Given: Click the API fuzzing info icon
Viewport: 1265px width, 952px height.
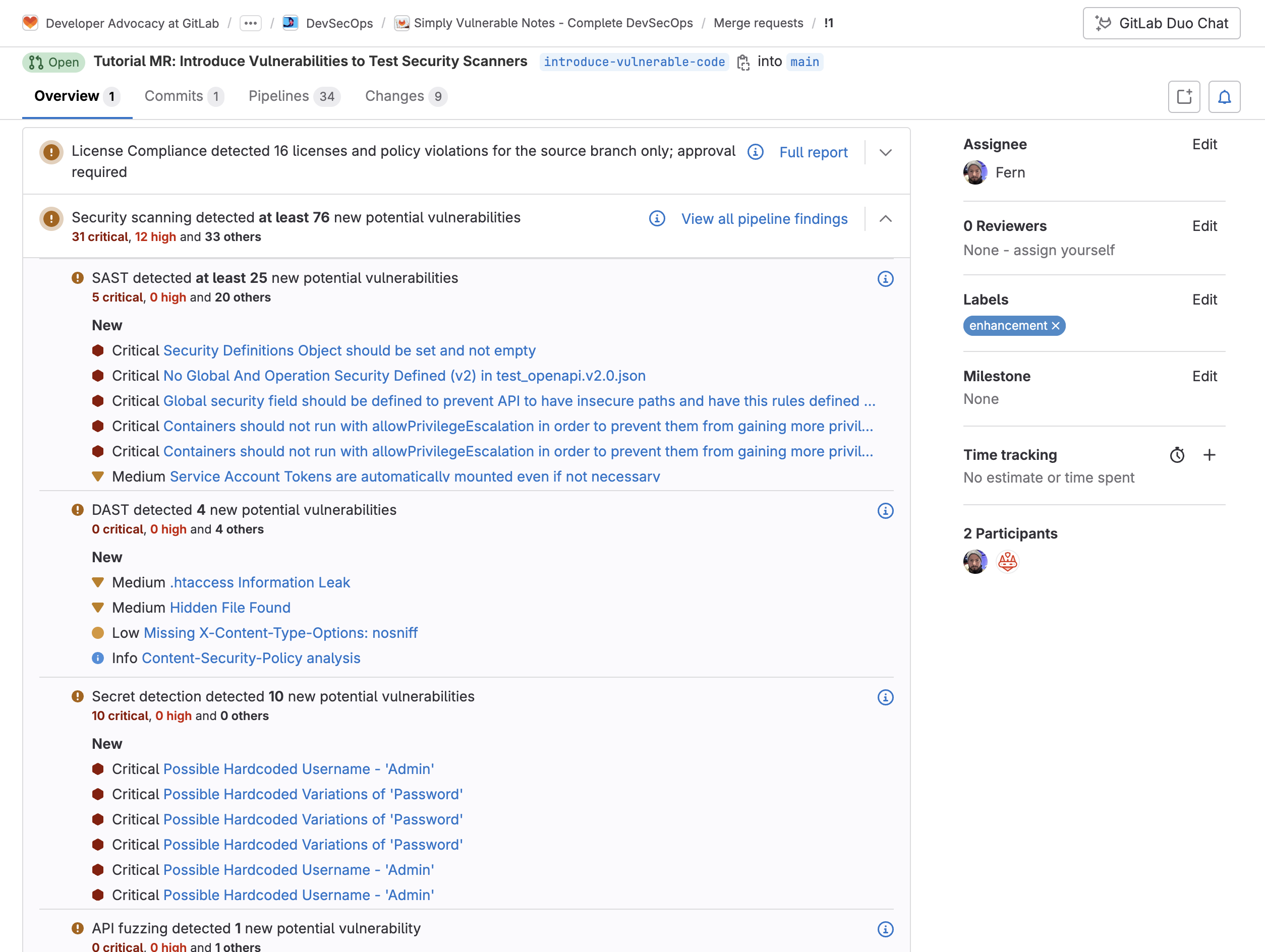Looking at the screenshot, I should pyautogui.click(x=885, y=930).
